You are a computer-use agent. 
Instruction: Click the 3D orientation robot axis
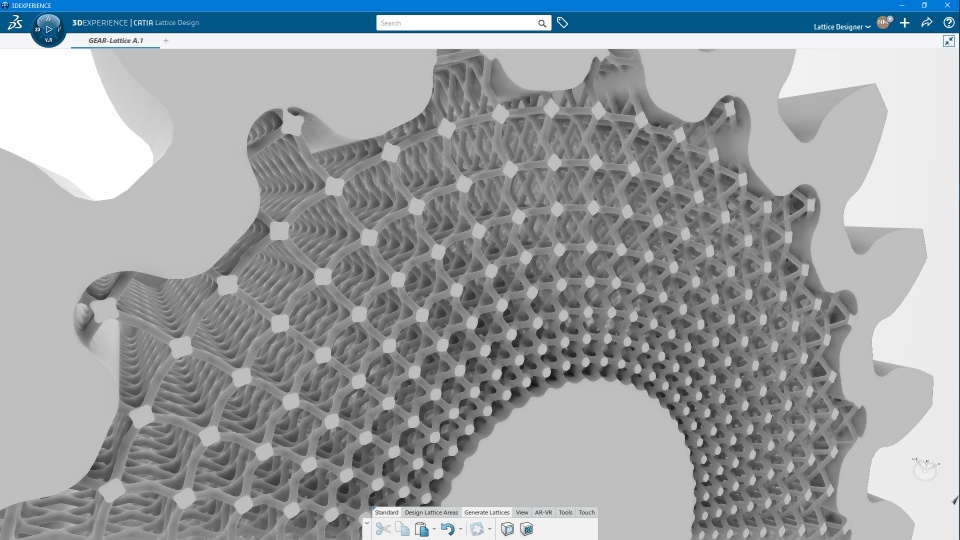[925, 468]
